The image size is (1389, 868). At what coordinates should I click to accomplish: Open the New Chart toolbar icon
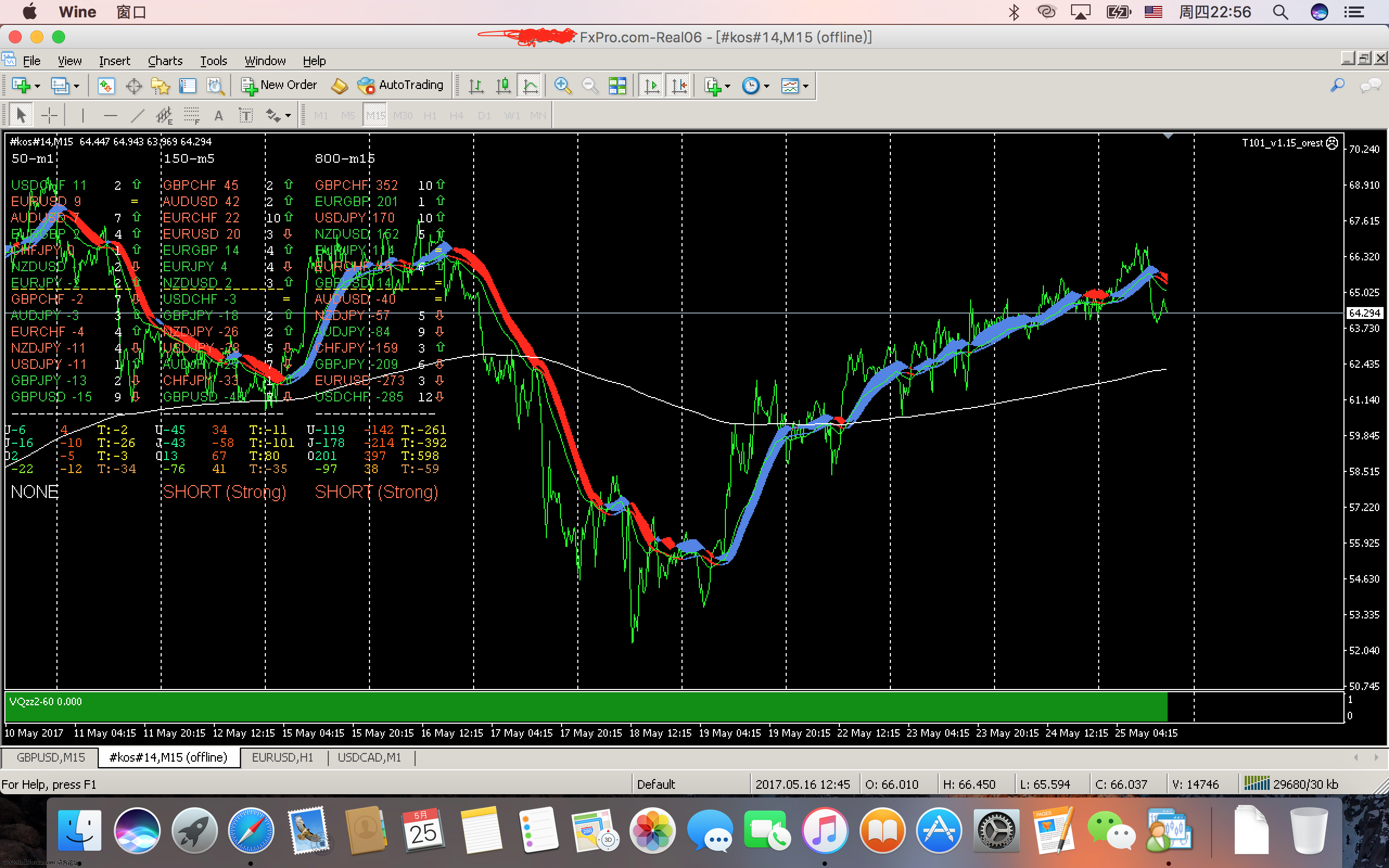click(x=21, y=86)
